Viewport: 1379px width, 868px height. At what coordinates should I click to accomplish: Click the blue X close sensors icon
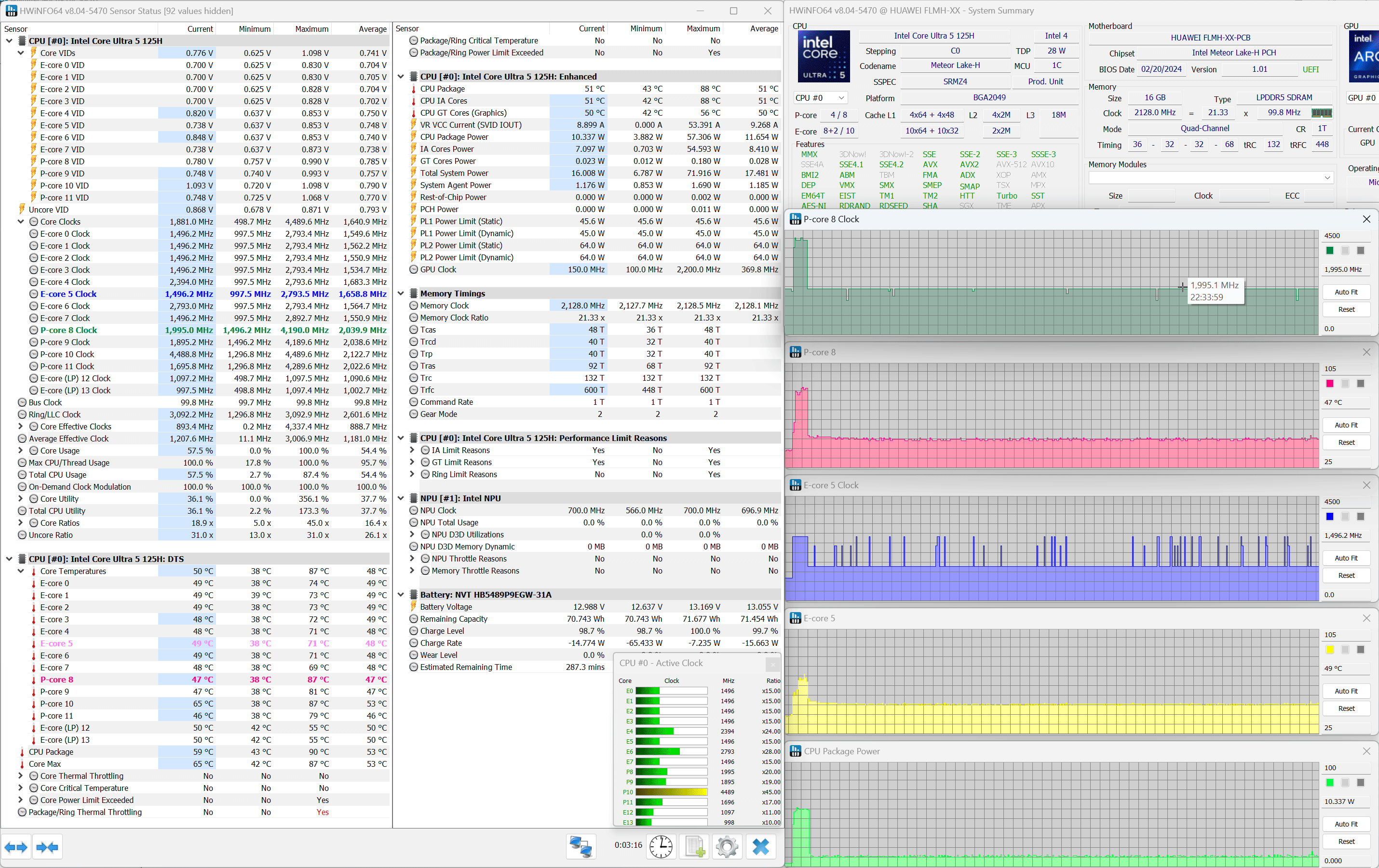(x=760, y=846)
